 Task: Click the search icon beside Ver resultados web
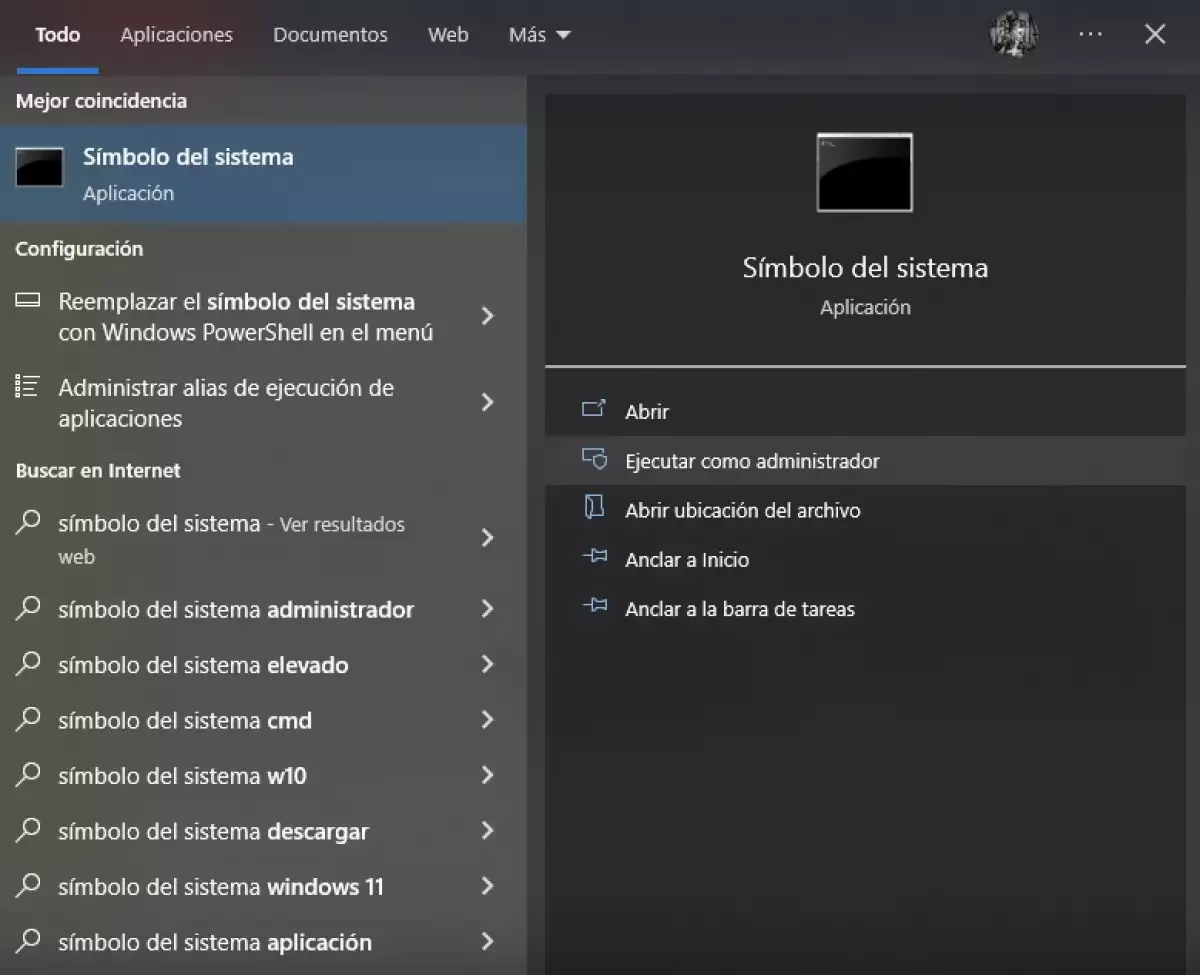(29, 522)
